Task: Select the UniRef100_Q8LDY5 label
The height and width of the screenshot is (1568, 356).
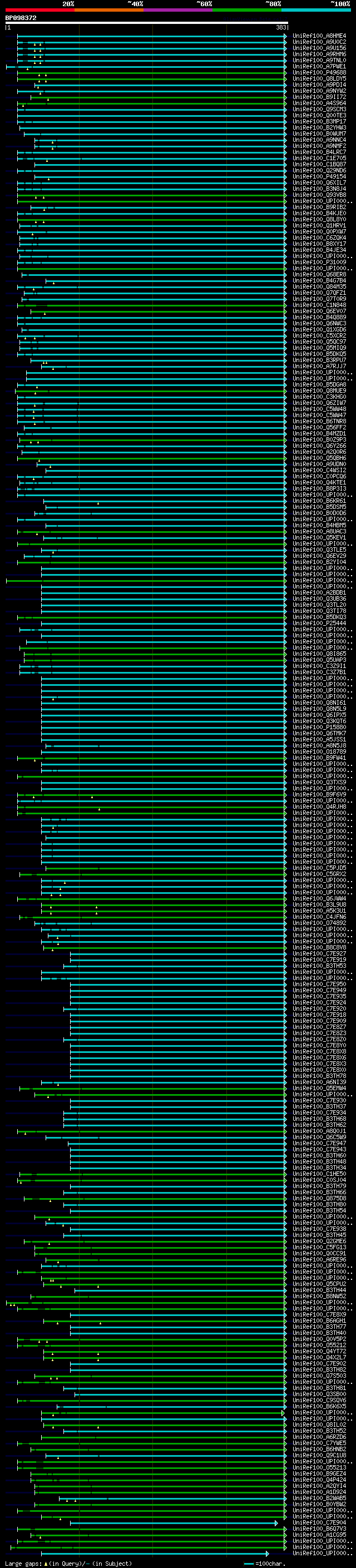Action: click(319, 78)
